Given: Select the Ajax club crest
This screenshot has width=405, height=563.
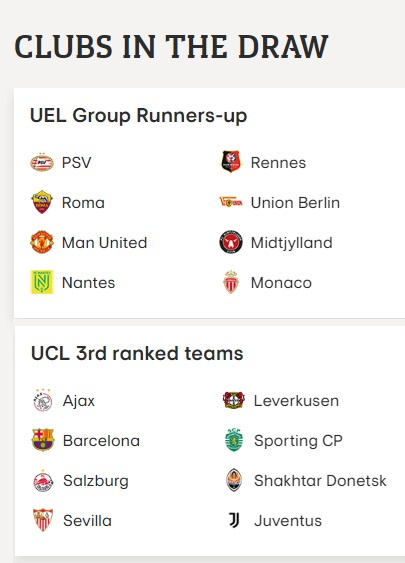Looking at the screenshot, I should point(43,400).
